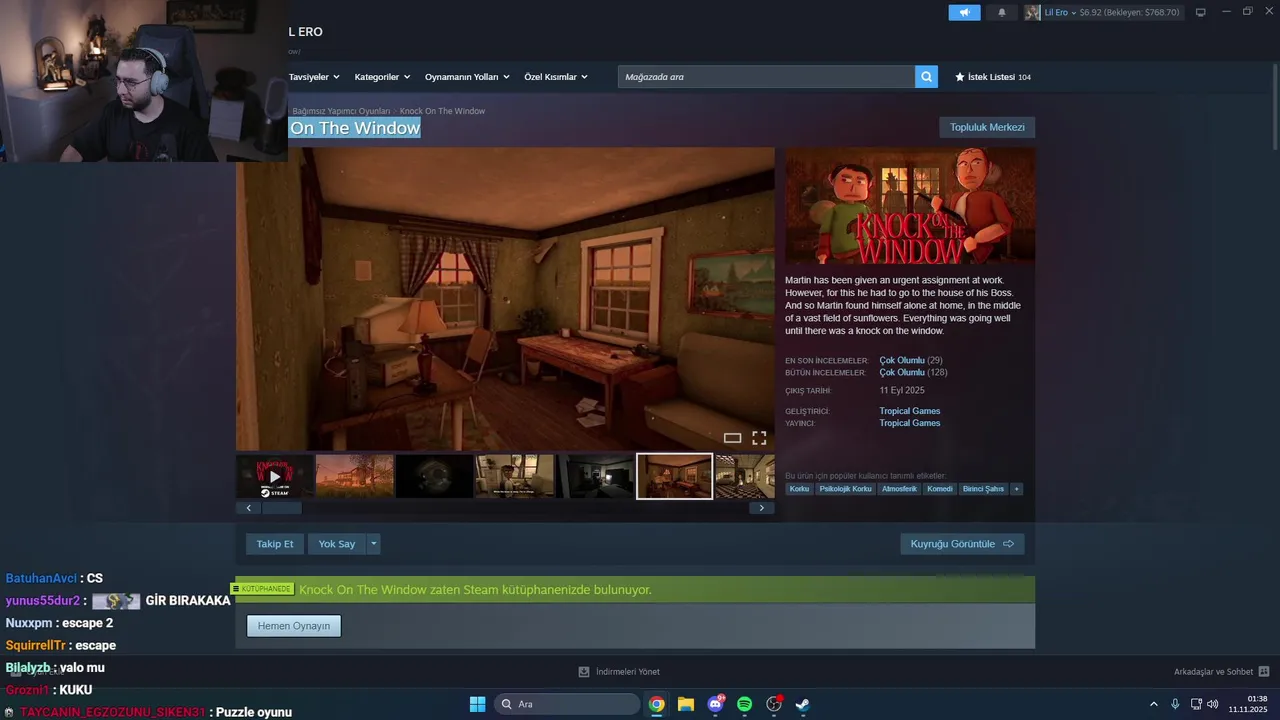This screenshot has width=1280, height=720.
Task: Enter fullscreen screenshot view icon
Action: [759, 438]
